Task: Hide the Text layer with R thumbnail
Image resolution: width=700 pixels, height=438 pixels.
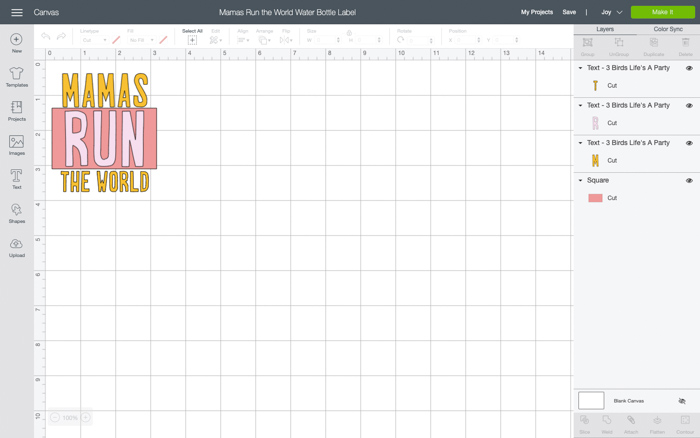Action: tap(689, 106)
